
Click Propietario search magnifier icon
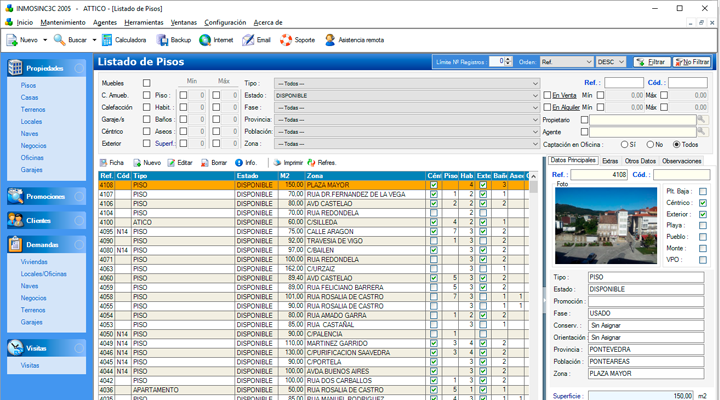[x=702, y=120]
